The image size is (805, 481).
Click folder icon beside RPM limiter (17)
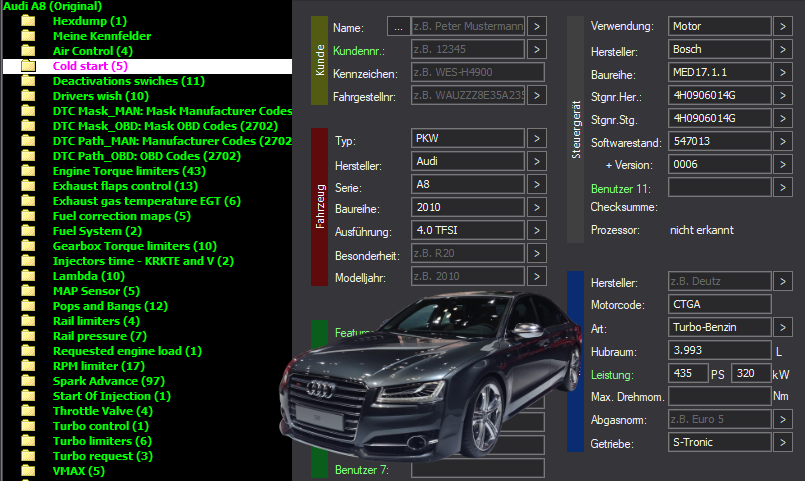(x=28, y=366)
